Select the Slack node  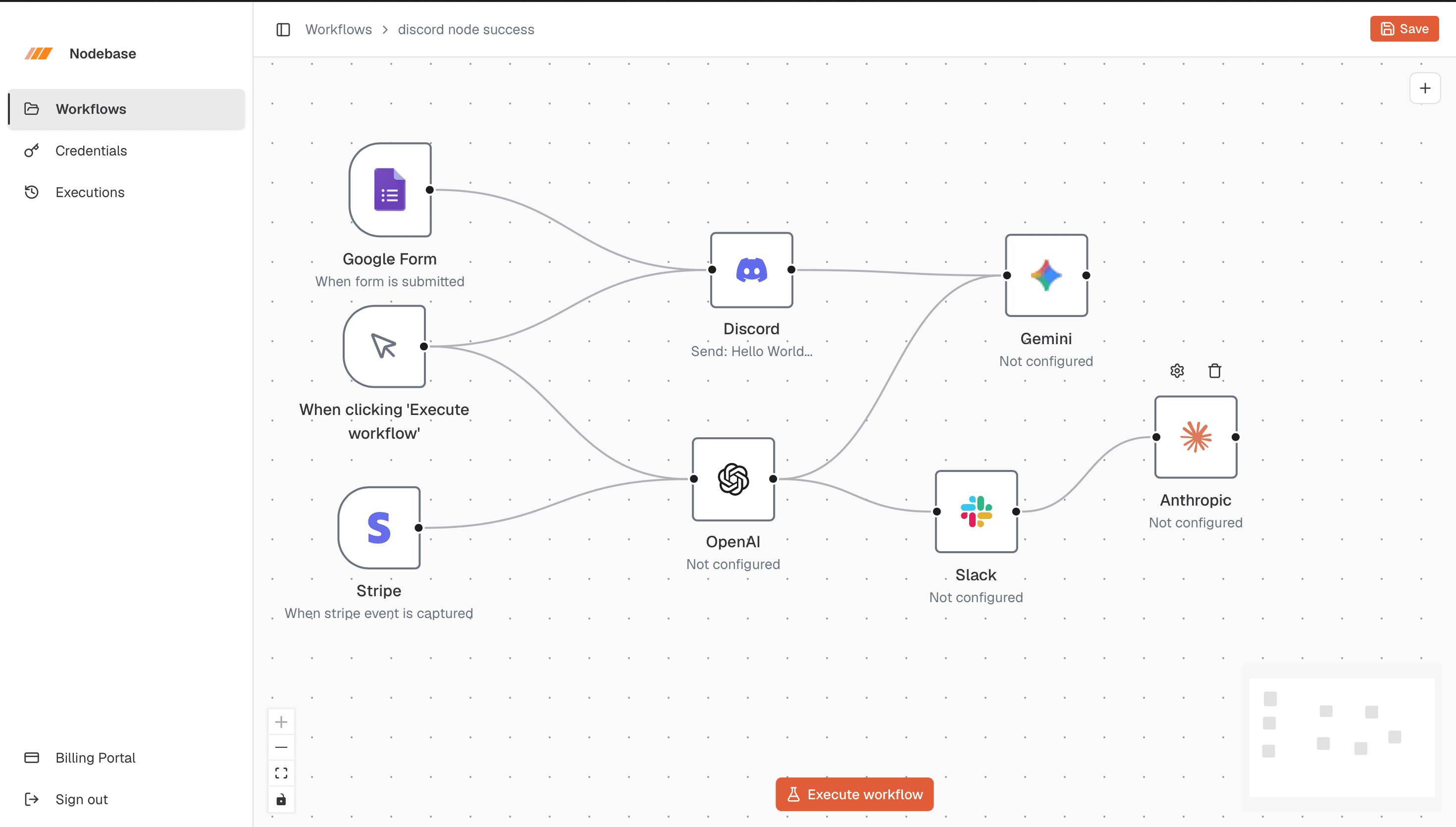[x=976, y=511]
